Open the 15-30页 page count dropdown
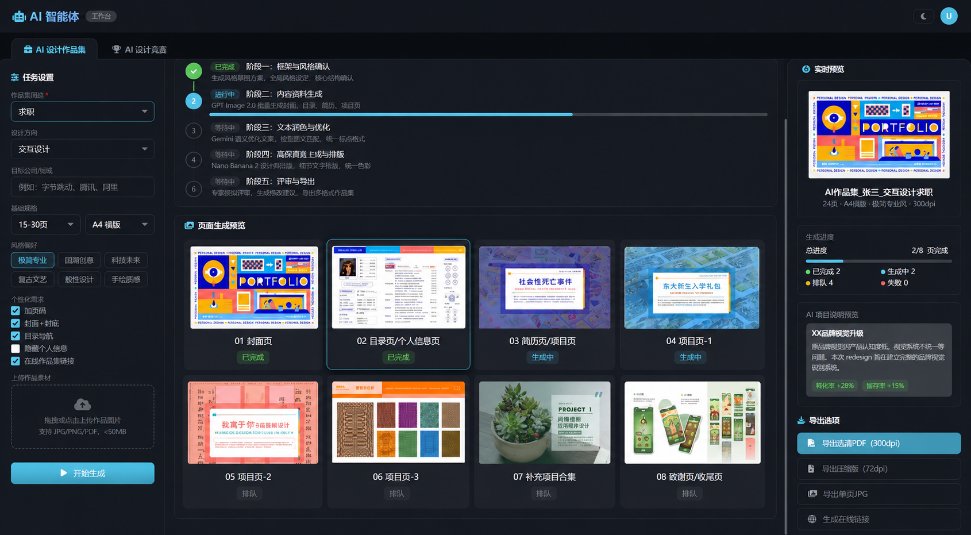971x535 pixels. [x=46, y=224]
